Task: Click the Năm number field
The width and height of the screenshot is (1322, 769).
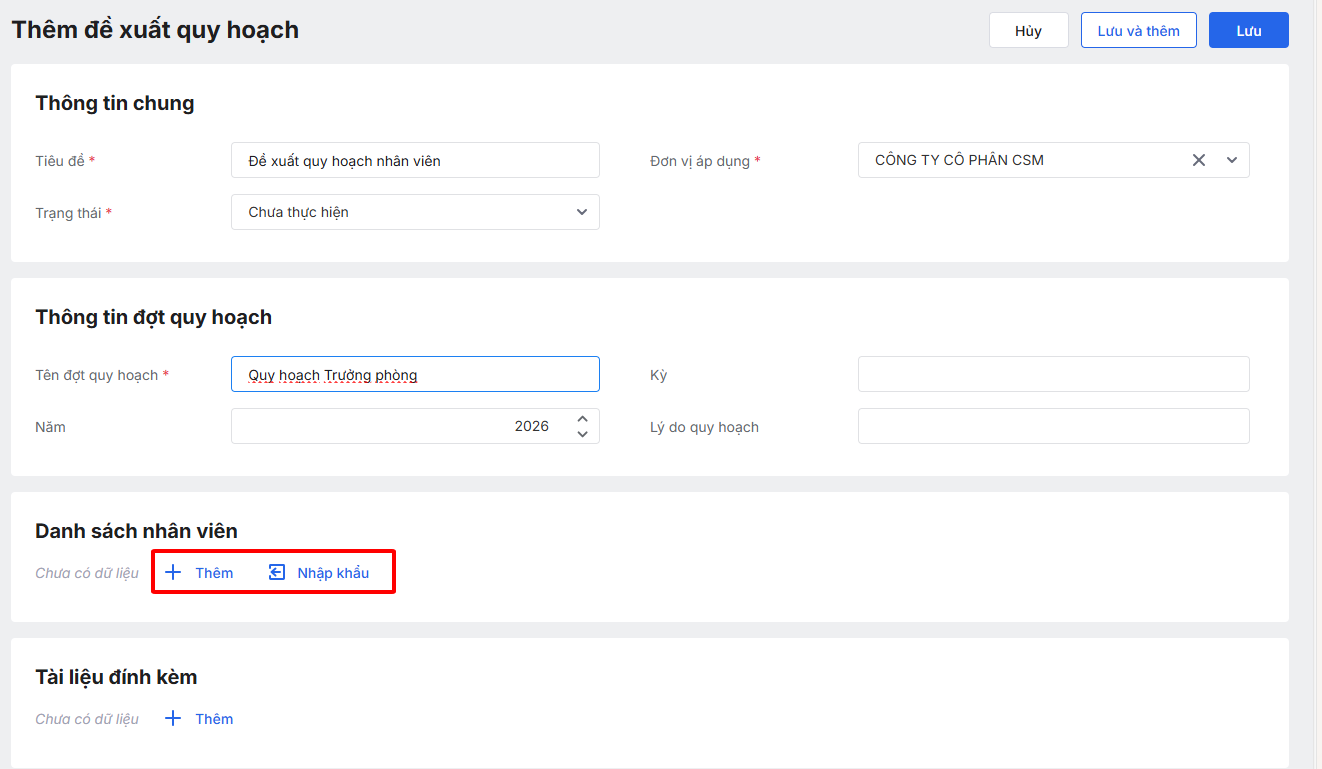Action: tap(400, 426)
